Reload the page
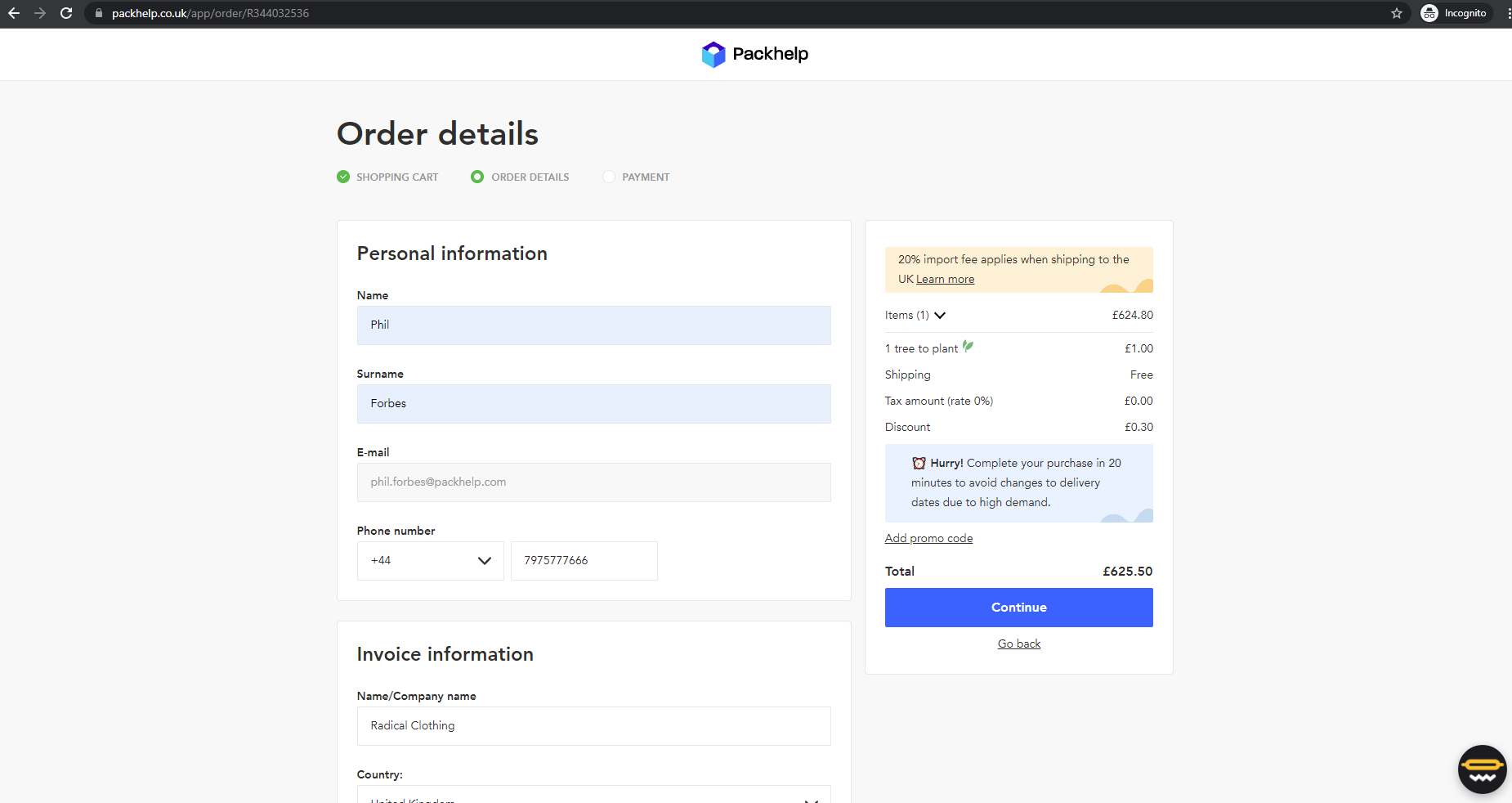This screenshot has height=803, width=1512. [66, 13]
